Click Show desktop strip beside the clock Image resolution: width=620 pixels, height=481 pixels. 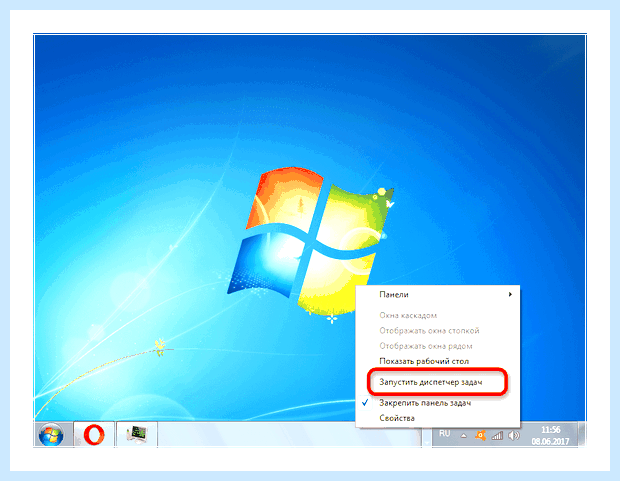[x=582, y=434]
